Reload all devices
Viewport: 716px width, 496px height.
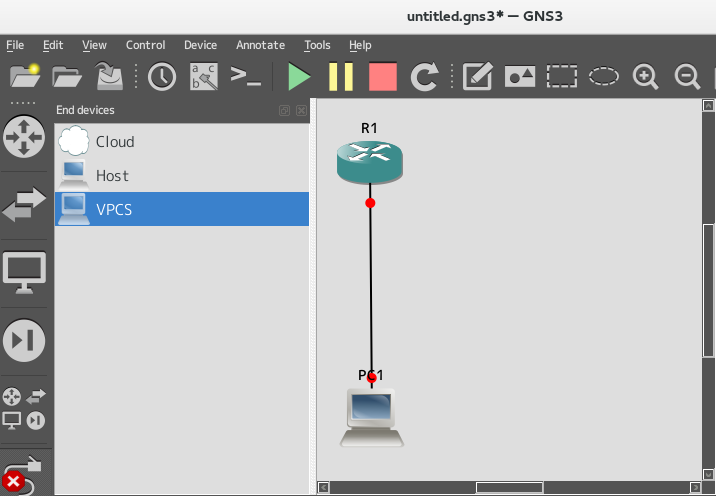425,76
